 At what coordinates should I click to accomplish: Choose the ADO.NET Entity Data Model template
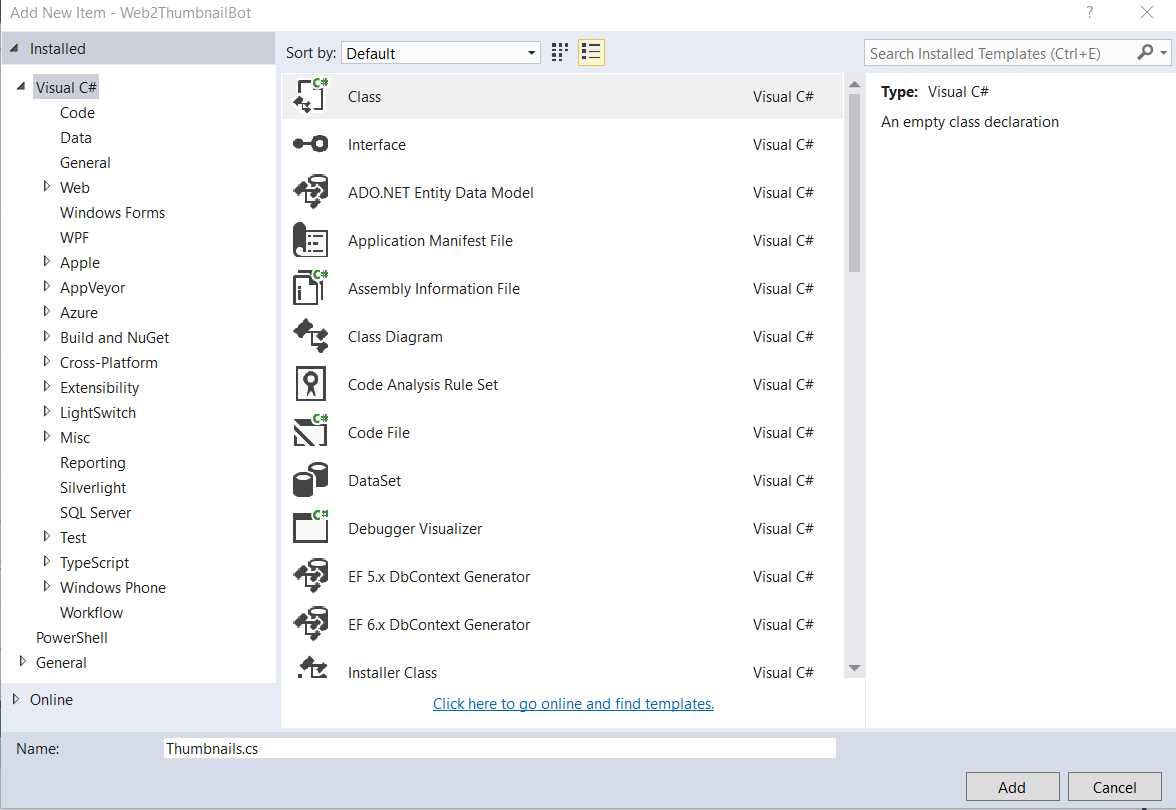click(310, 192)
